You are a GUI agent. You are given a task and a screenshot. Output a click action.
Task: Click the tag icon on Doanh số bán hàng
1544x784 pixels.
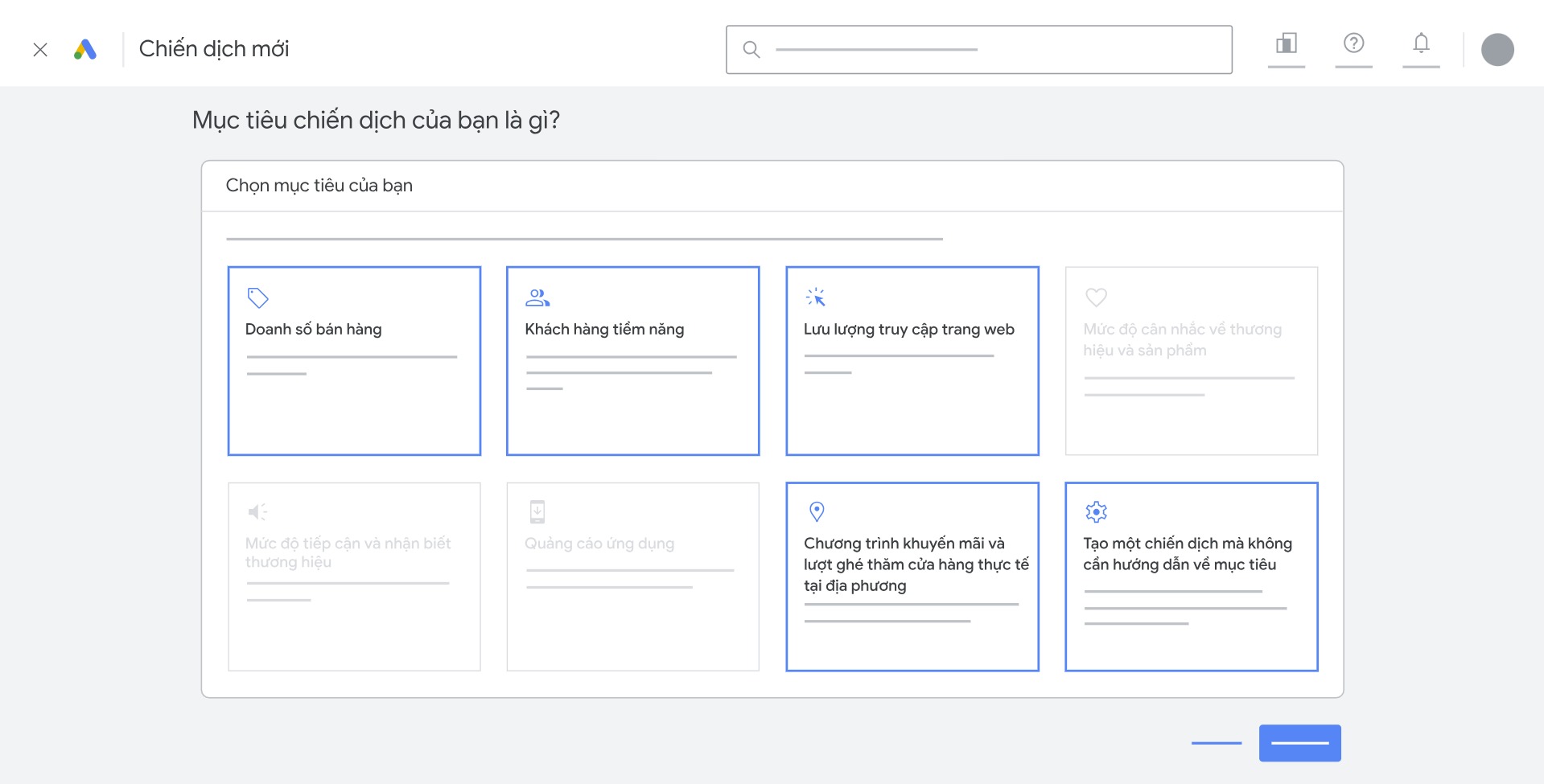[257, 298]
